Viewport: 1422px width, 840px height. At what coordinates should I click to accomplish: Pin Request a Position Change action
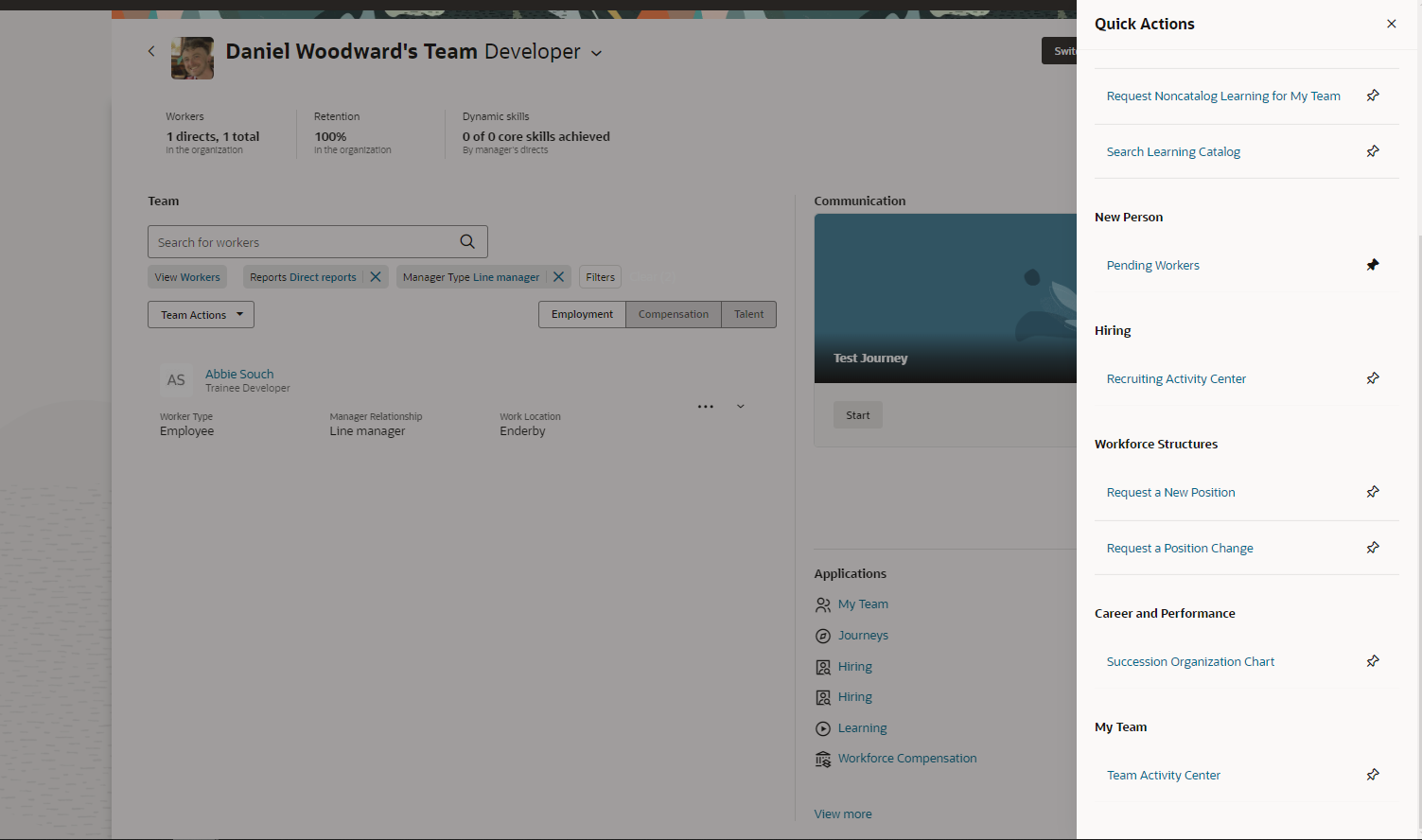1373,548
